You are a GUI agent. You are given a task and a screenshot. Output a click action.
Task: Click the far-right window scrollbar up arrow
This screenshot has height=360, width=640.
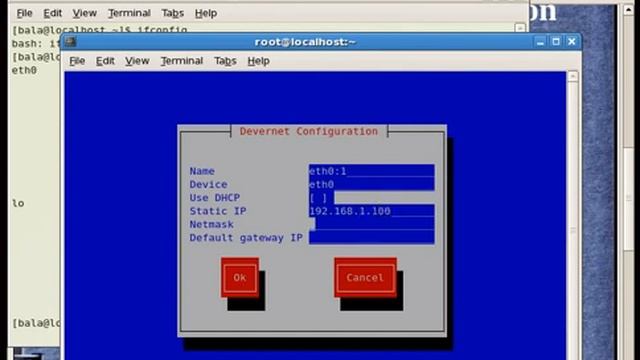click(629, 9)
